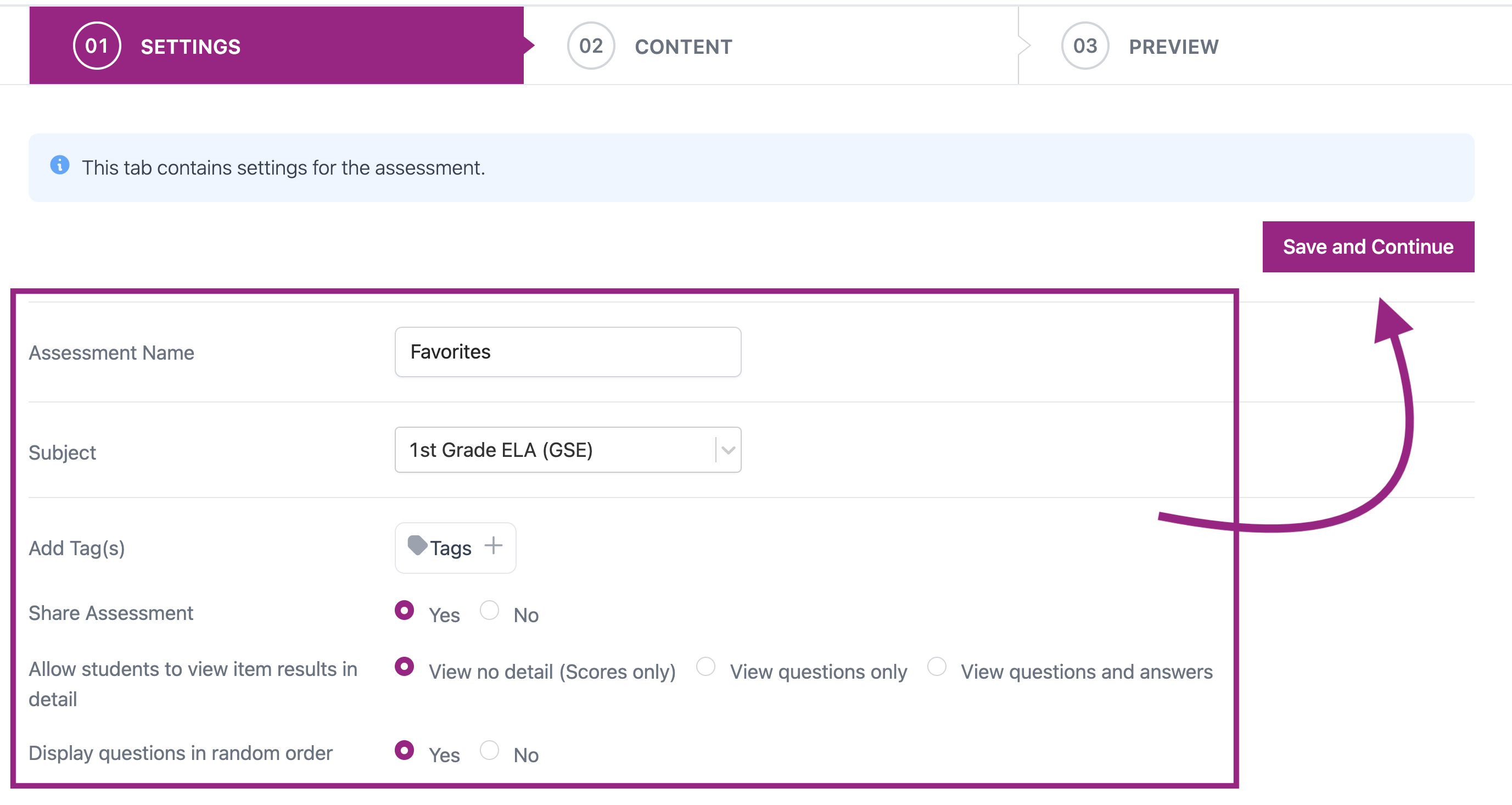Choose View questions and answers option
This screenshot has width=1512, height=805.
click(x=937, y=667)
